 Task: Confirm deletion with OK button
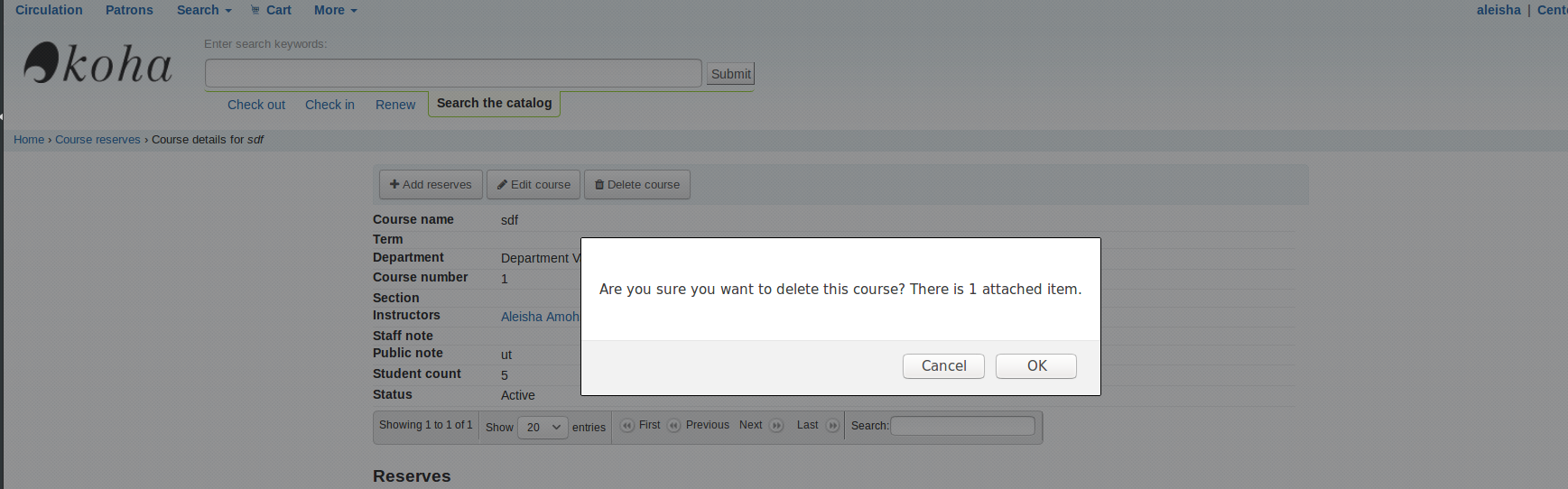click(x=1035, y=365)
